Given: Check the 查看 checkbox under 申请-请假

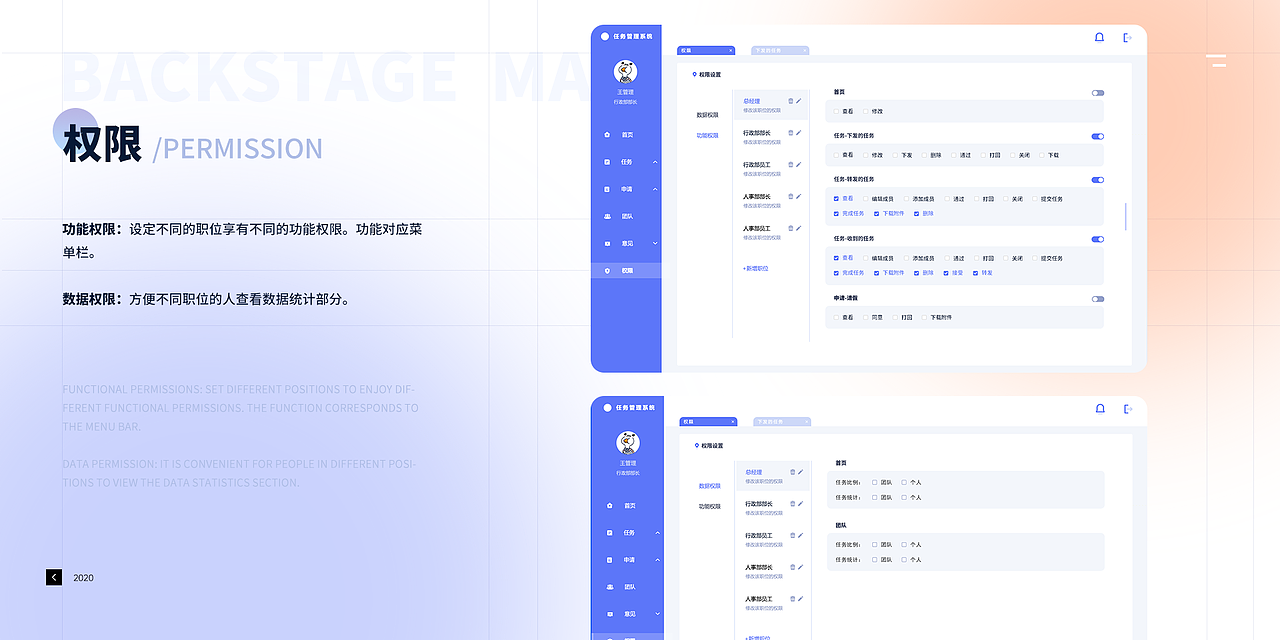Looking at the screenshot, I should 836,317.
